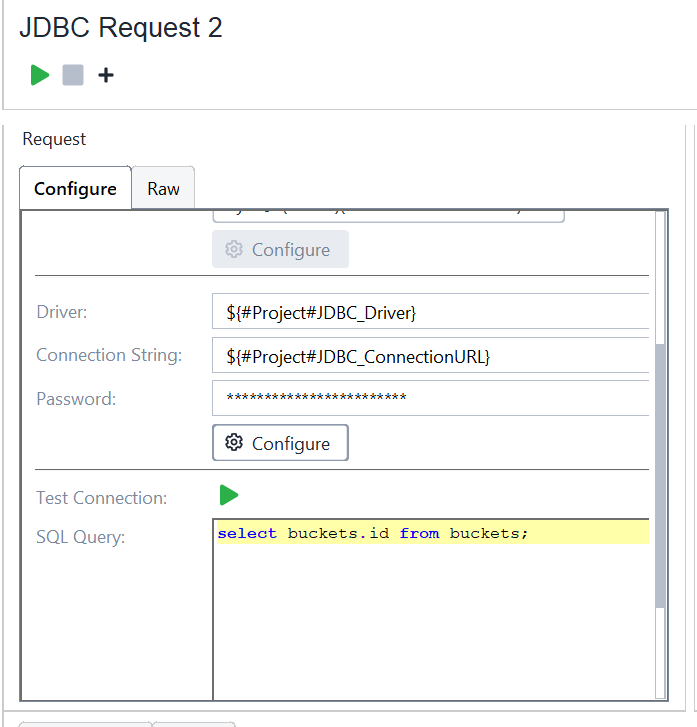Switch to the Raw tab

pyautogui.click(x=163, y=188)
